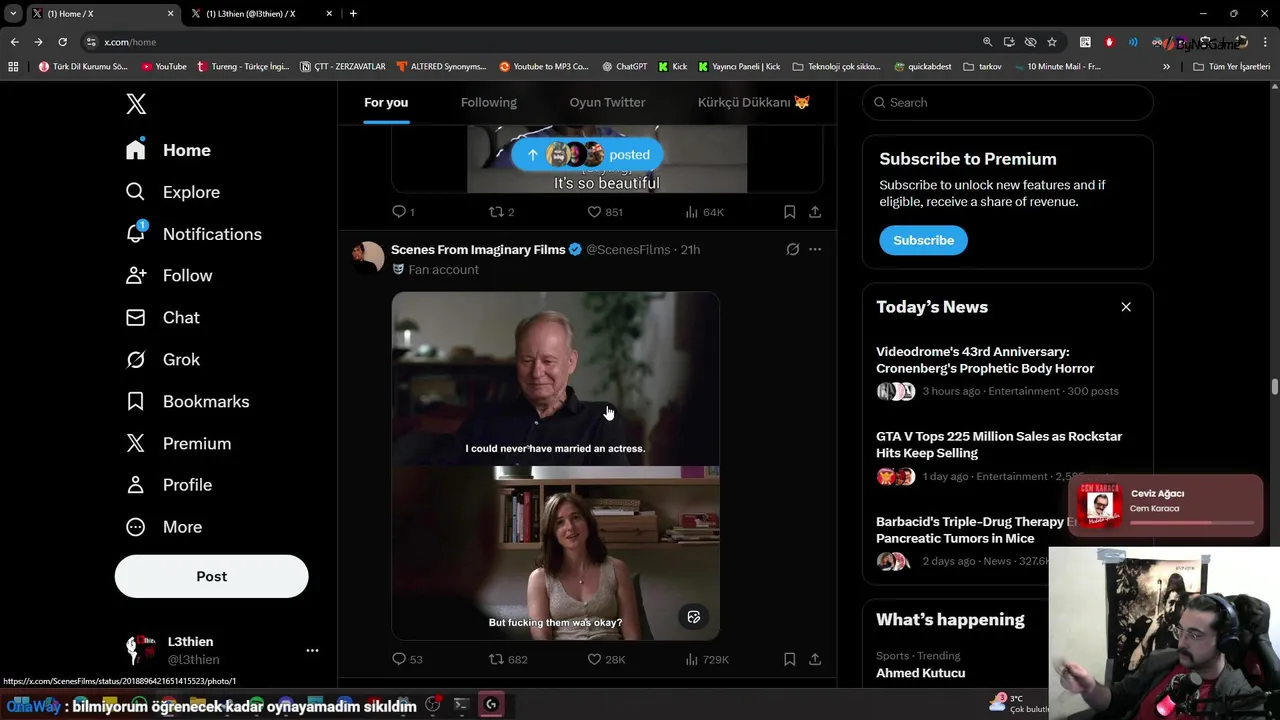Repost the post with 682 reposts
The image size is (1280, 720).
(507, 659)
